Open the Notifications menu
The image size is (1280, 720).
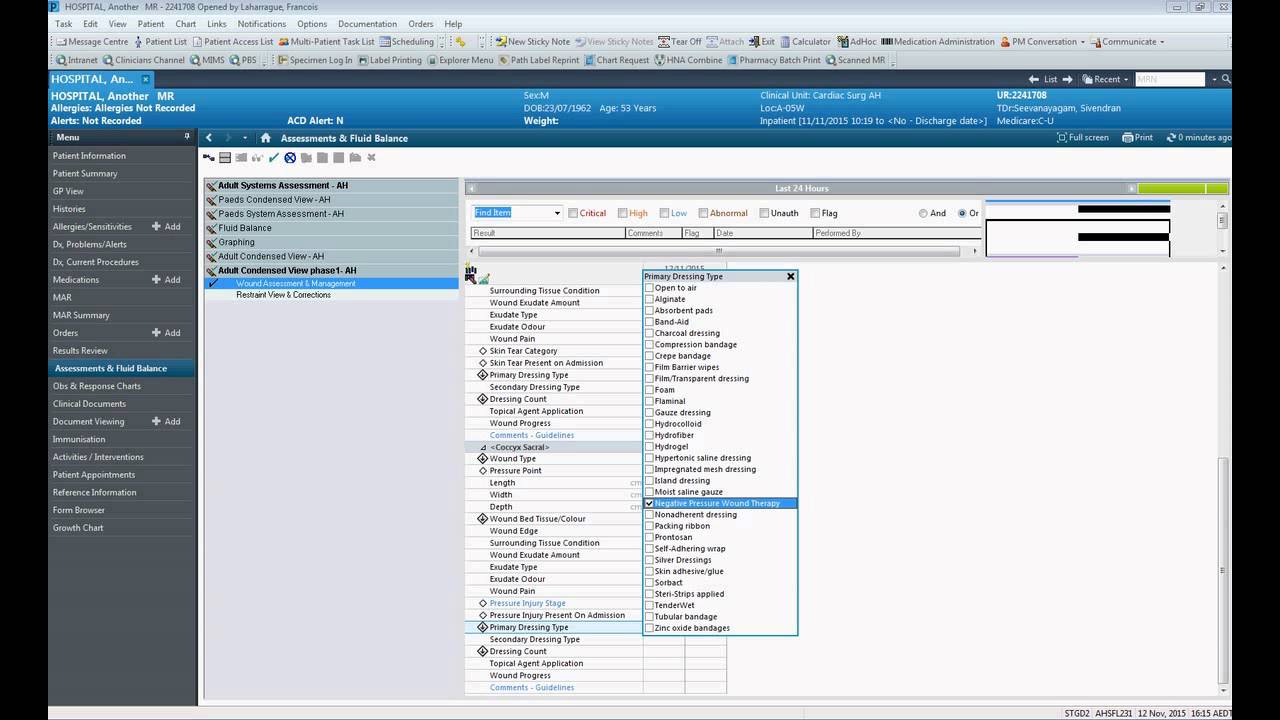tap(262, 24)
